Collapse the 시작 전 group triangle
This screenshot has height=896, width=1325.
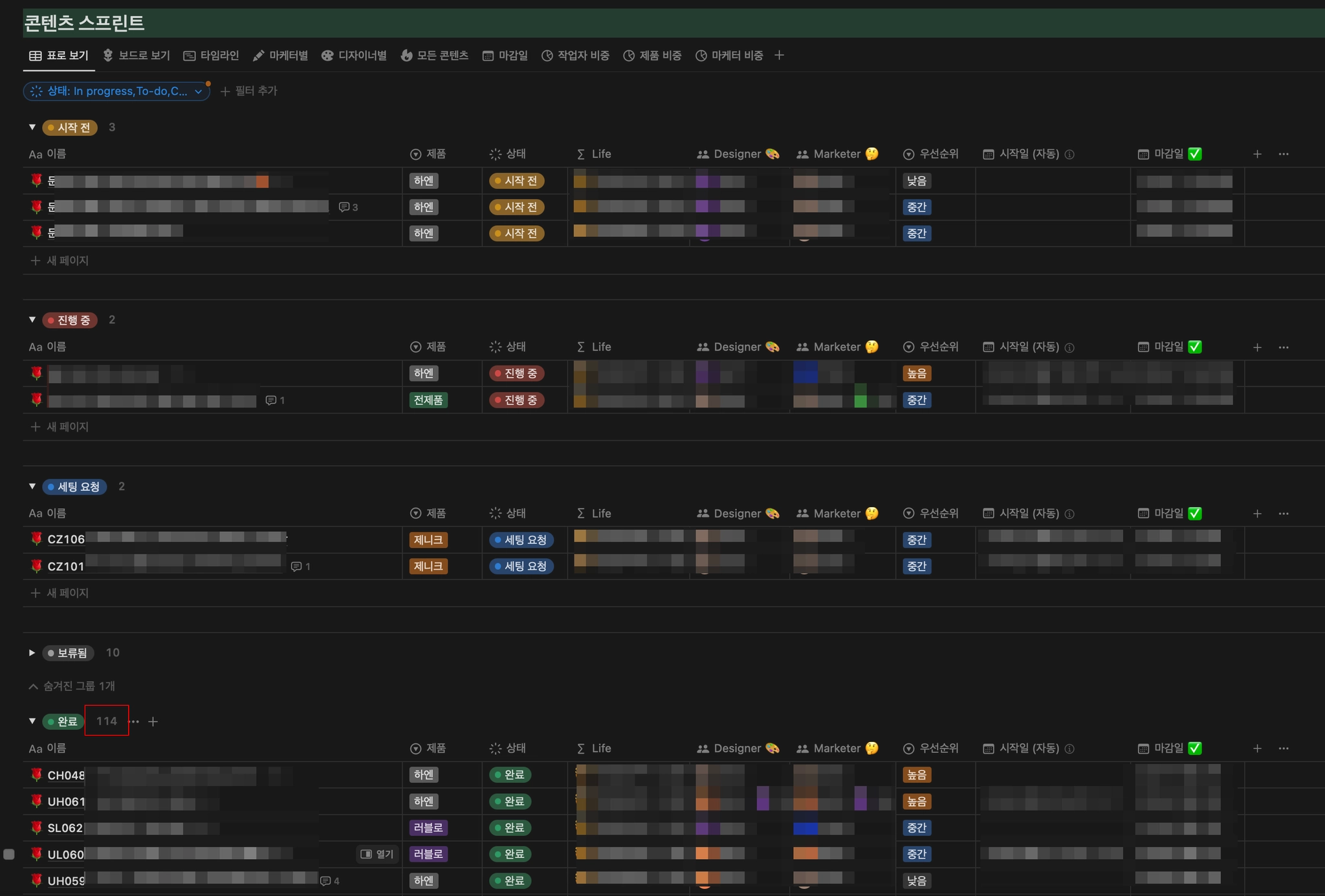(32, 127)
